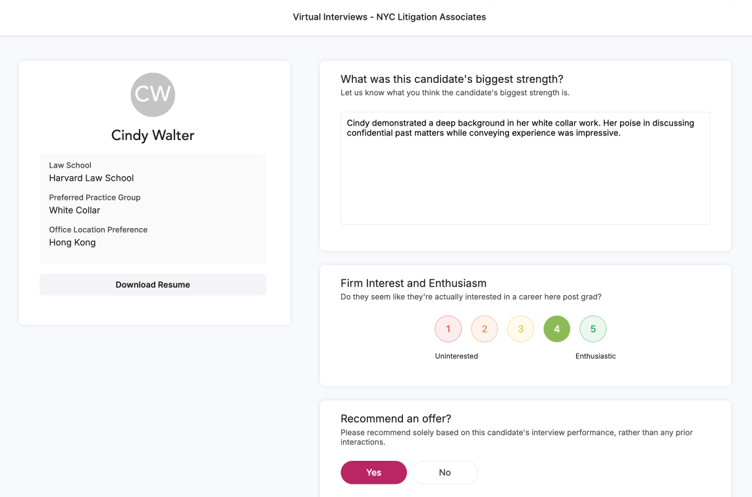Click the White Collar practice group value
The width and height of the screenshot is (752, 497).
point(74,210)
